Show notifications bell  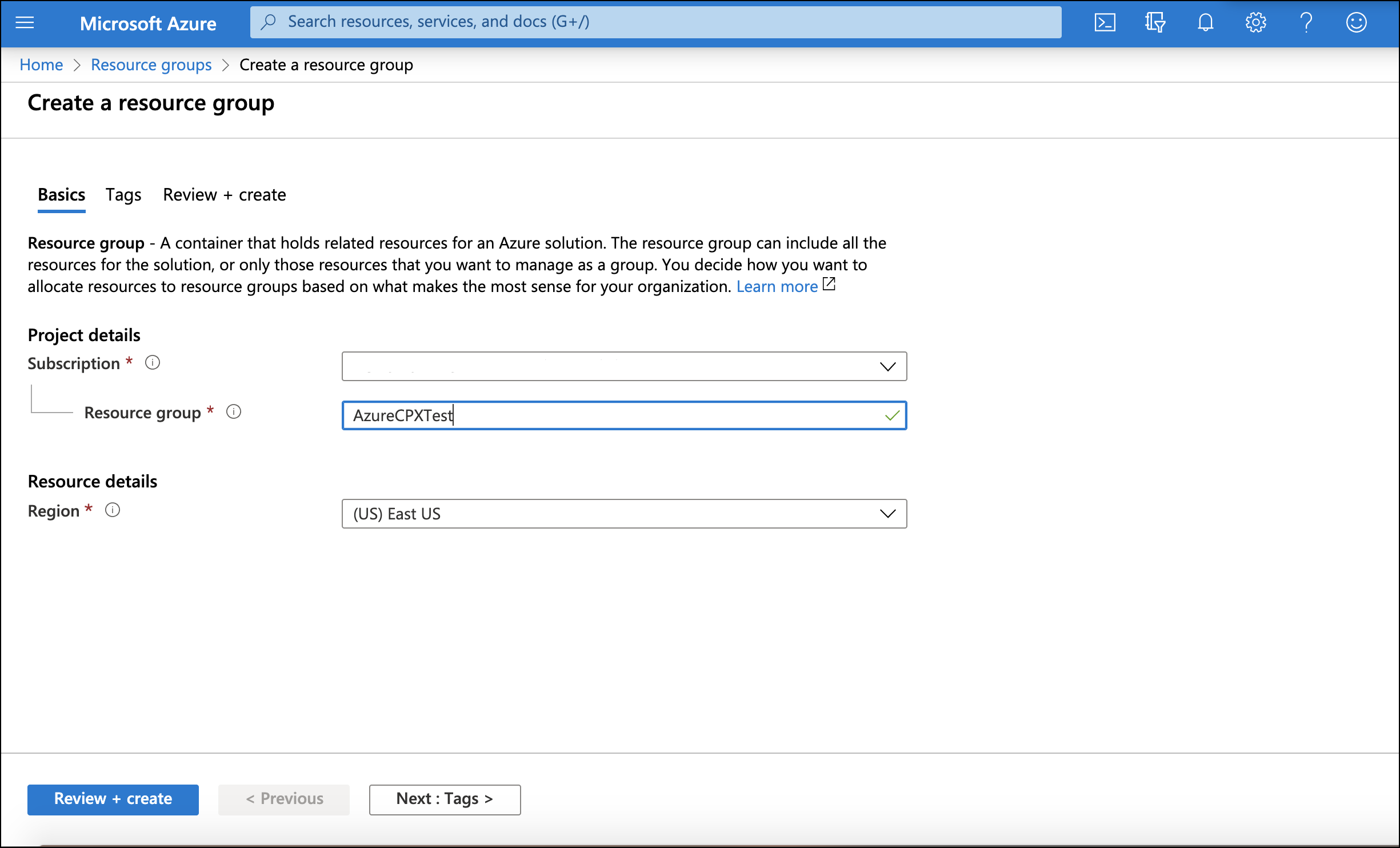coord(1205,23)
